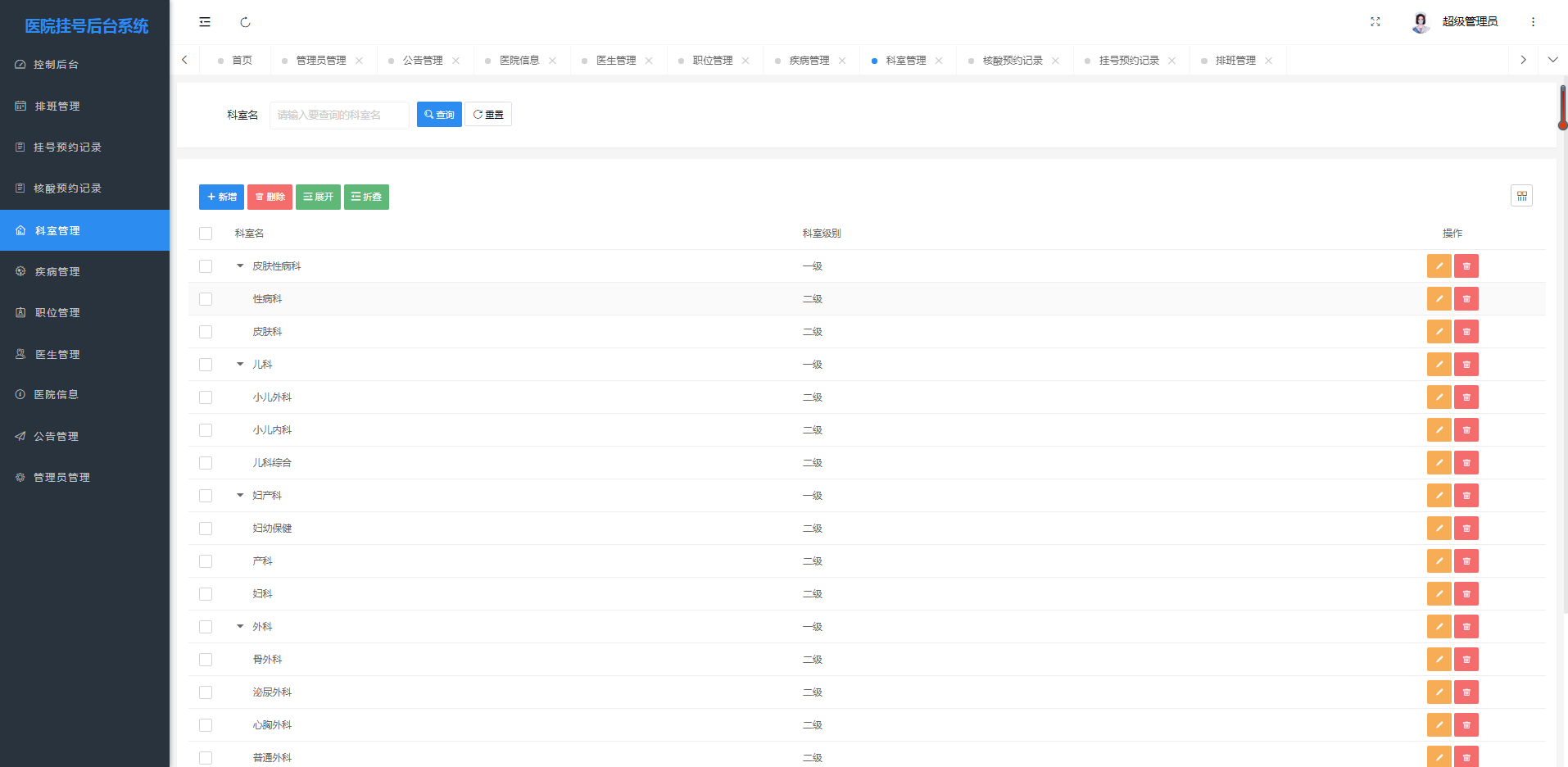Screen dimensions: 1568x767
Task: Click the department name search input field
Action: pos(338,115)
